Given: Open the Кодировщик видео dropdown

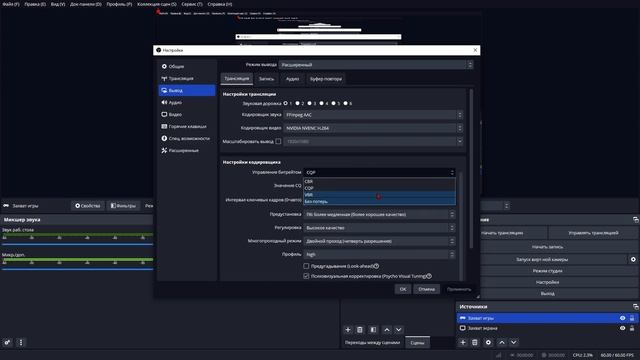Looking at the screenshot, I should pyautogui.click(x=373, y=128).
